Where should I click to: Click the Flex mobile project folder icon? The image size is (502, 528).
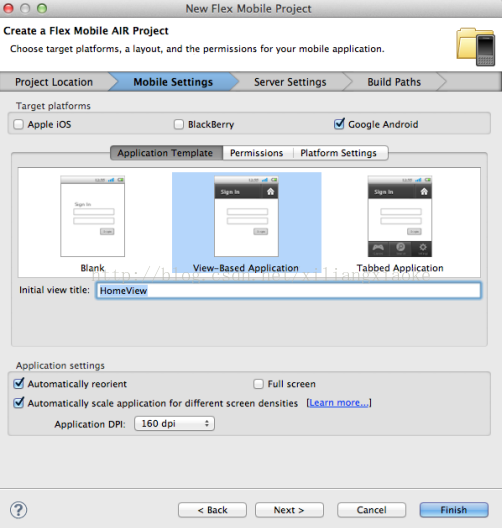pos(476,47)
